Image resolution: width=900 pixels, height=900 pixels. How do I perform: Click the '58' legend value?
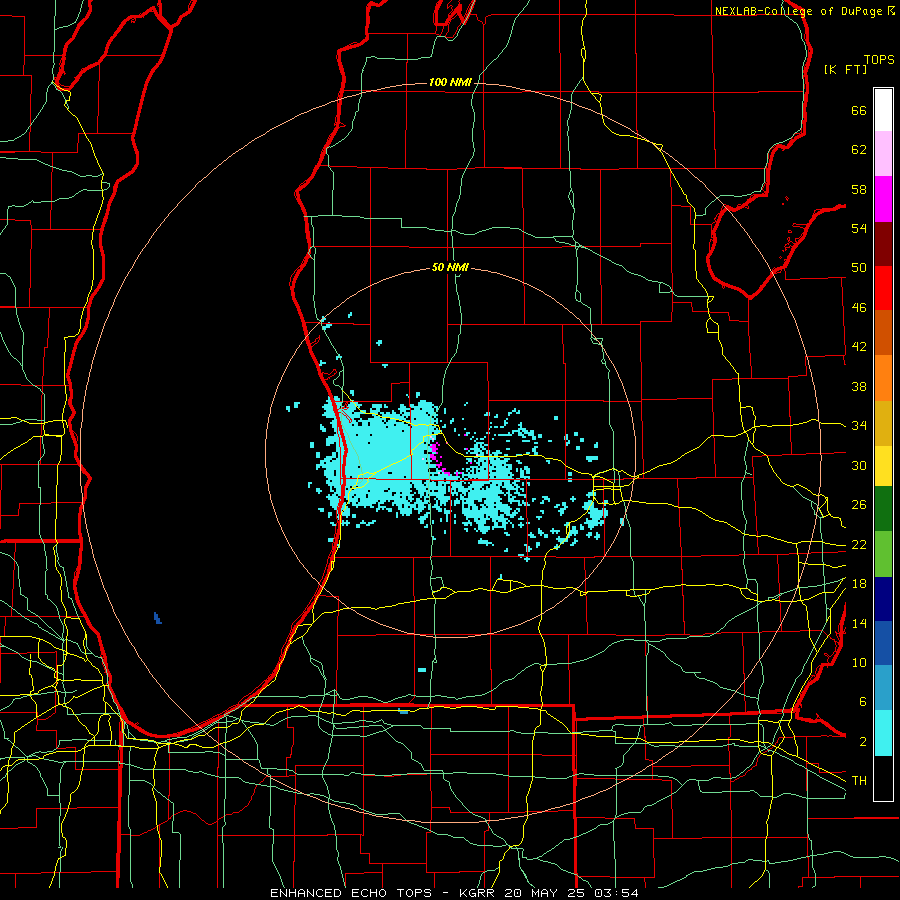pyautogui.click(x=859, y=189)
